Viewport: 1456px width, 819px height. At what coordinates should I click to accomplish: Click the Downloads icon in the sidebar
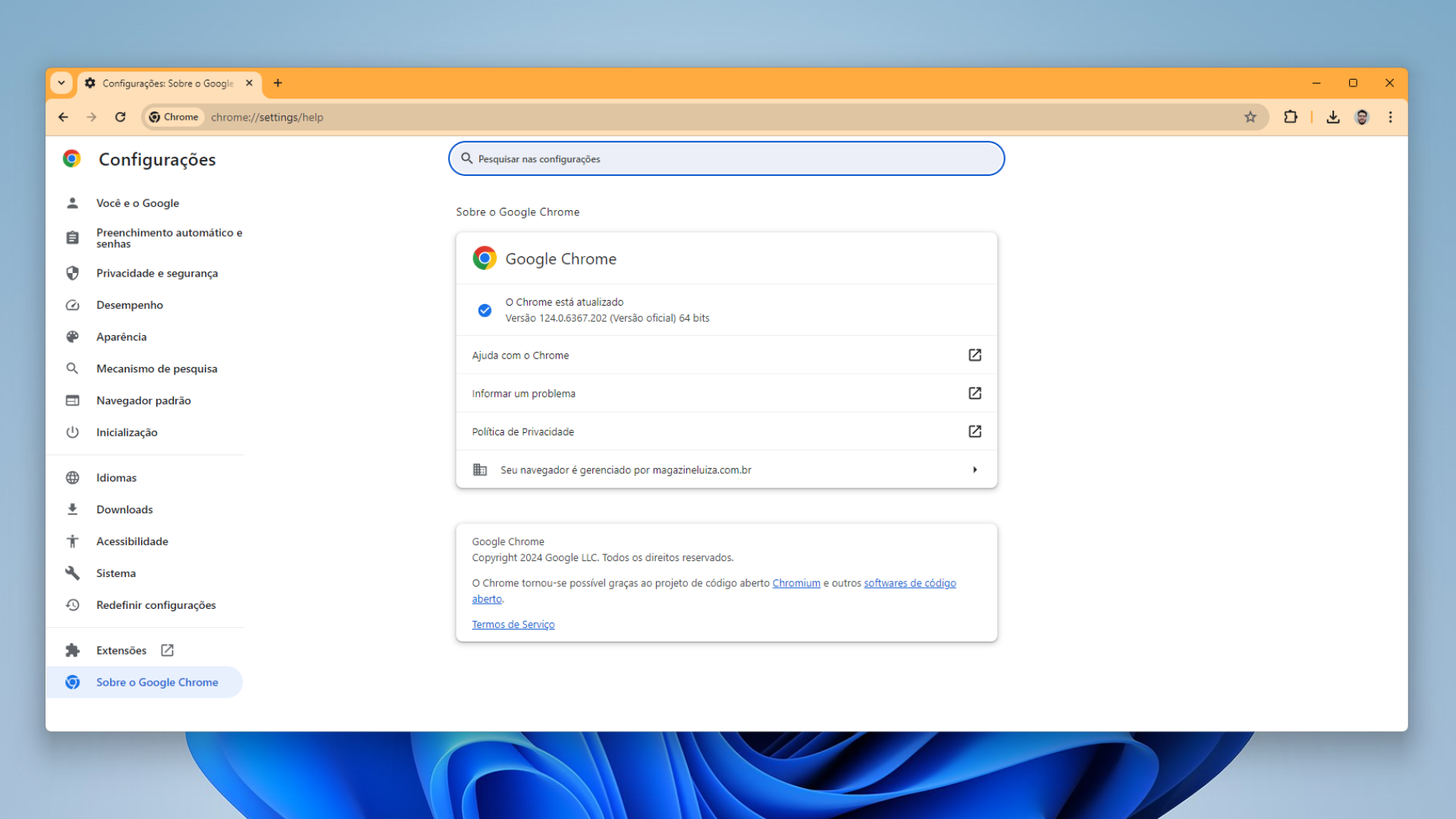tap(72, 509)
